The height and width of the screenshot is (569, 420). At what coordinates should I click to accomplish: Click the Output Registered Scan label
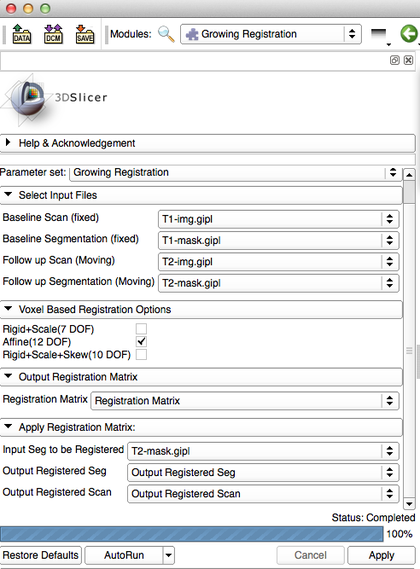[57, 492]
